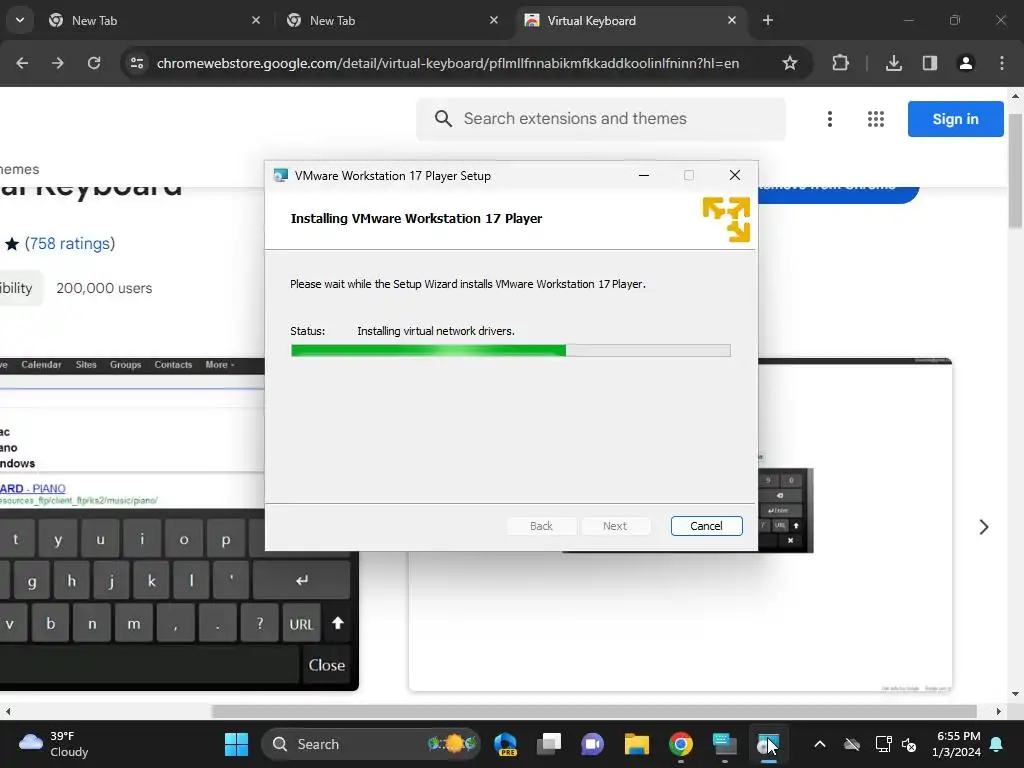
Task: Open Chrome profile avatar icon
Action: pyautogui.click(x=965, y=63)
